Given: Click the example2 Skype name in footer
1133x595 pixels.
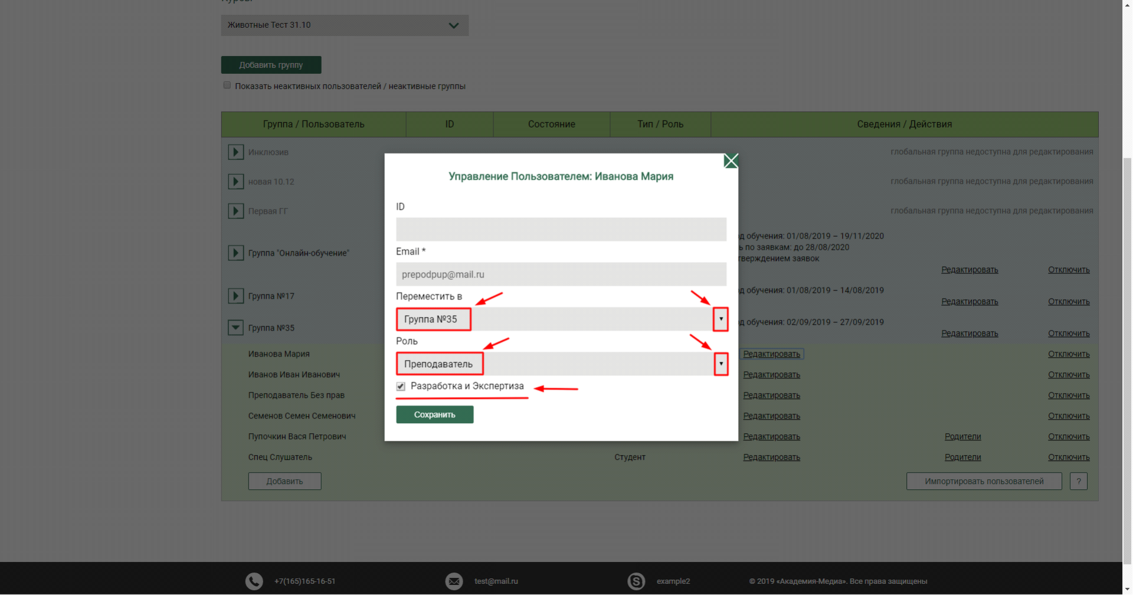Looking at the screenshot, I should click(673, 581).
